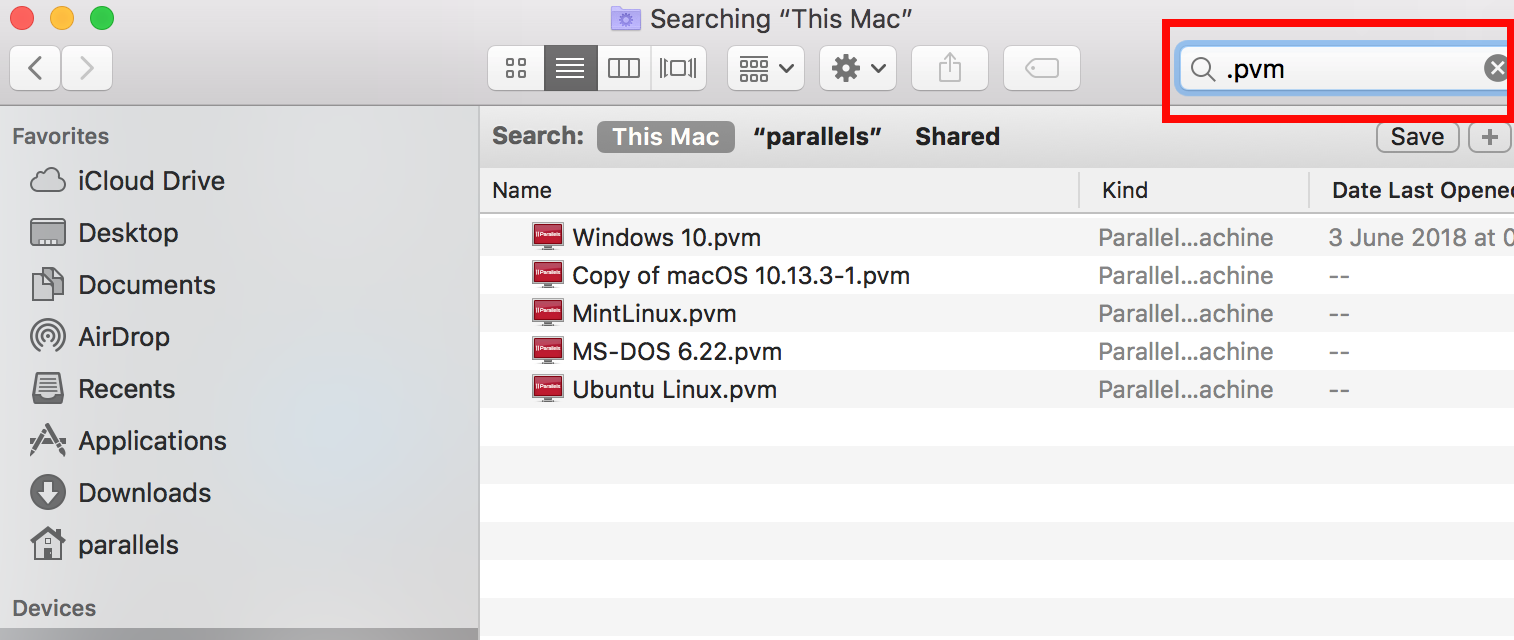Viewport: 1514px width, 640px height.
Task: Add a search criterion with plus button
Action: [1490, 137]
